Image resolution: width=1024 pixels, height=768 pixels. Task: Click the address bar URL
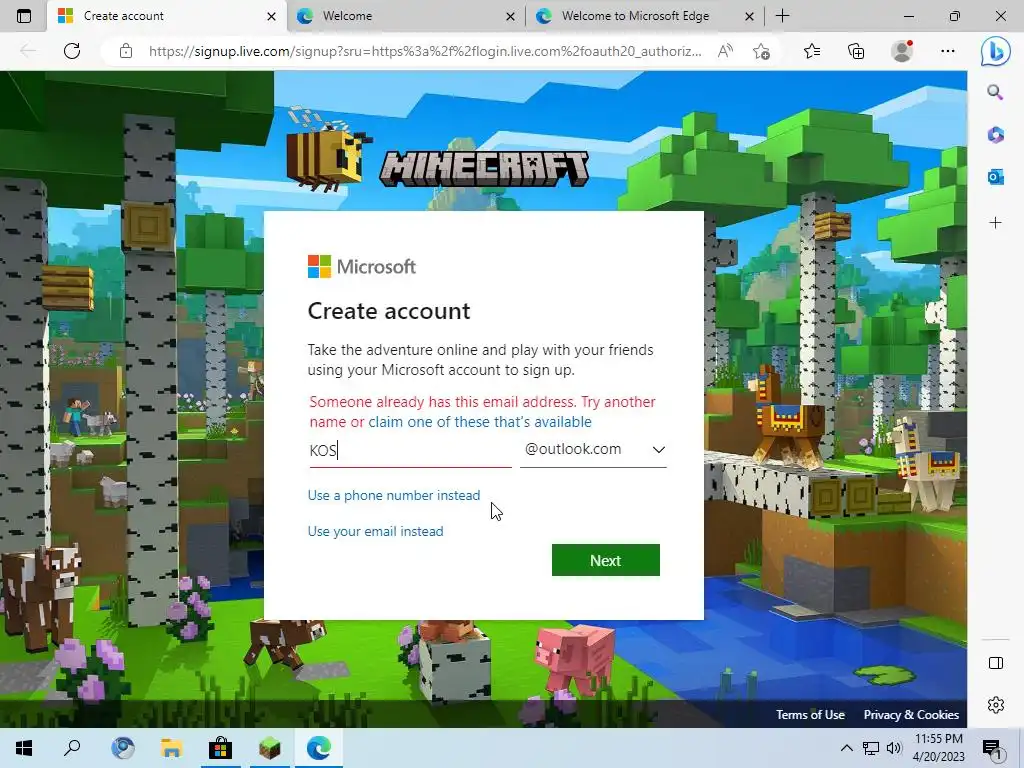click(425, 51)
